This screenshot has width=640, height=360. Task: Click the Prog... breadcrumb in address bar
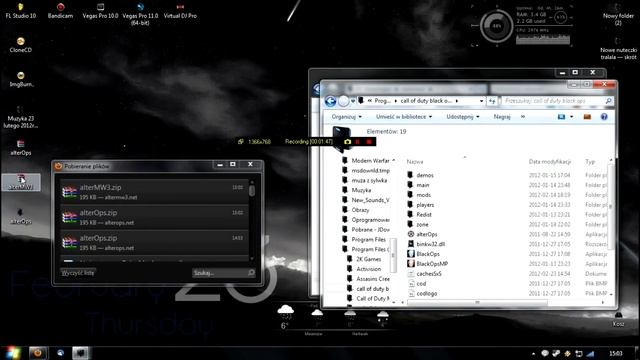[x=383, y=101]
